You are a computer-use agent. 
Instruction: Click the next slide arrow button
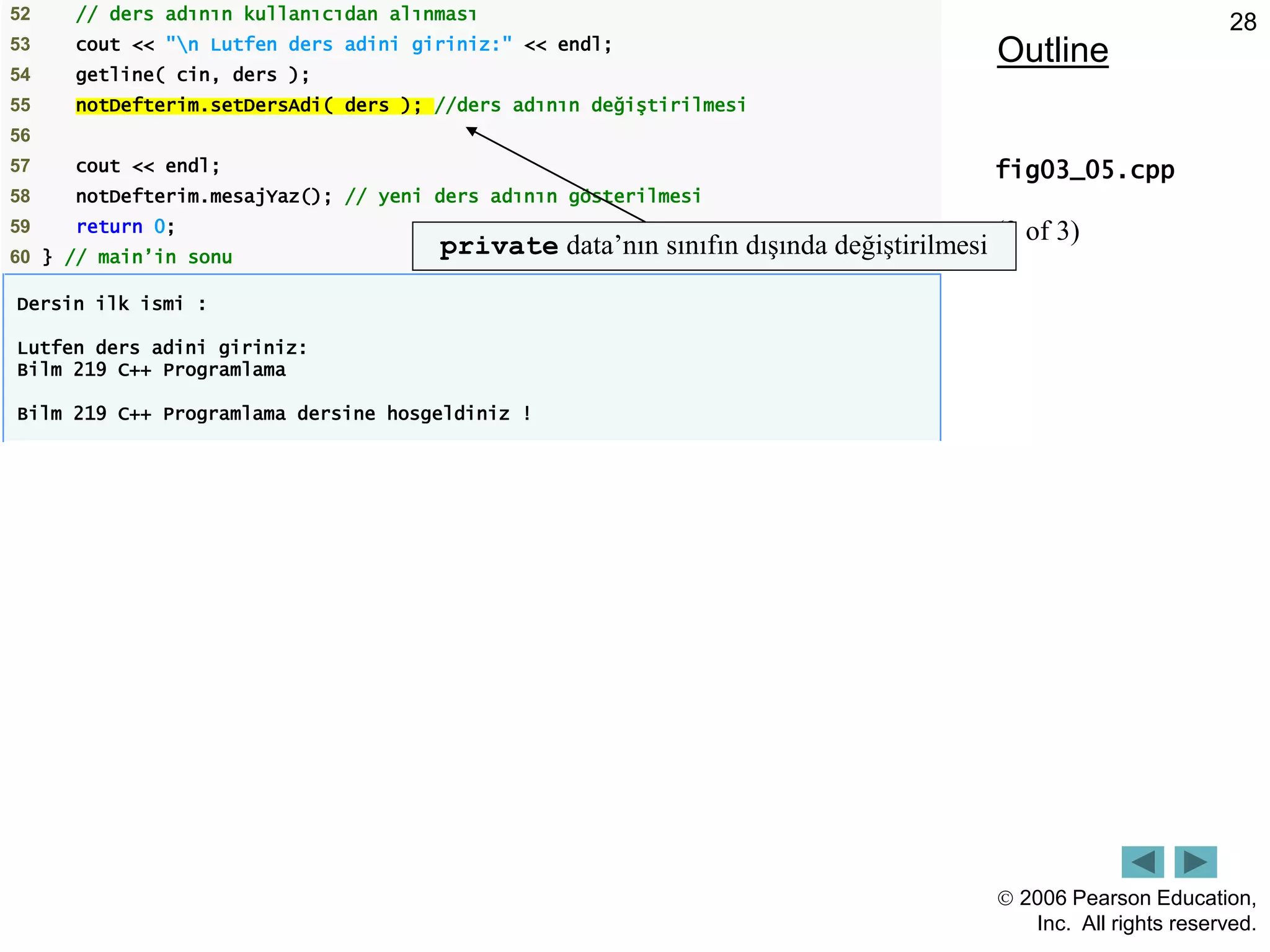(x=1195, y=862)
